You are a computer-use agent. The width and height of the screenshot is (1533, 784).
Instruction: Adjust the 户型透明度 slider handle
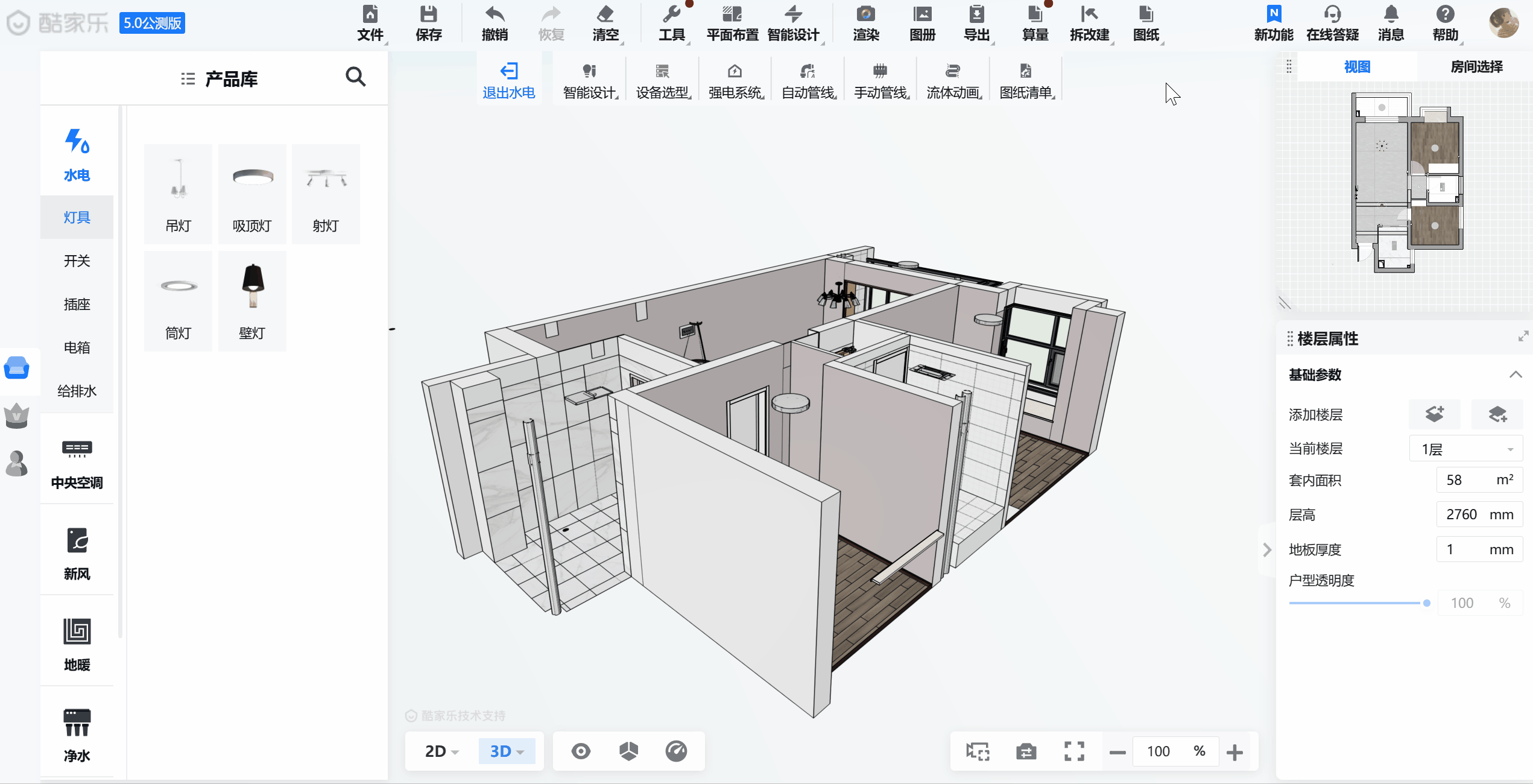[1426, 603]
